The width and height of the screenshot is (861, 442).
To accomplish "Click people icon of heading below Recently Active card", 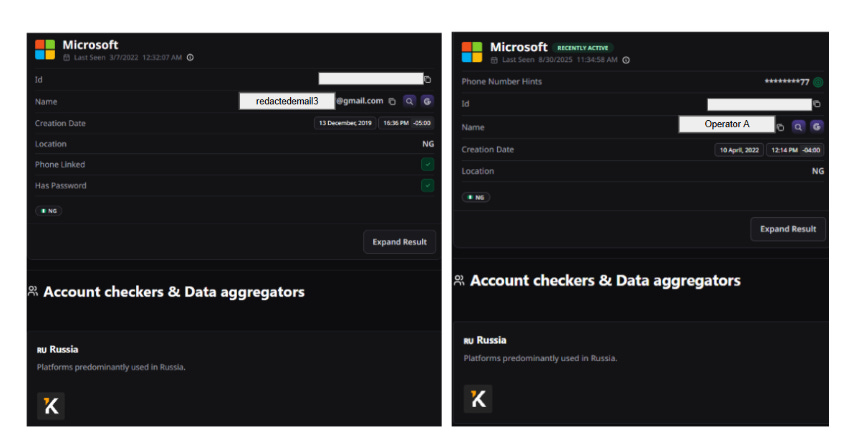I will pyautogui.click(x=459, y=281).
